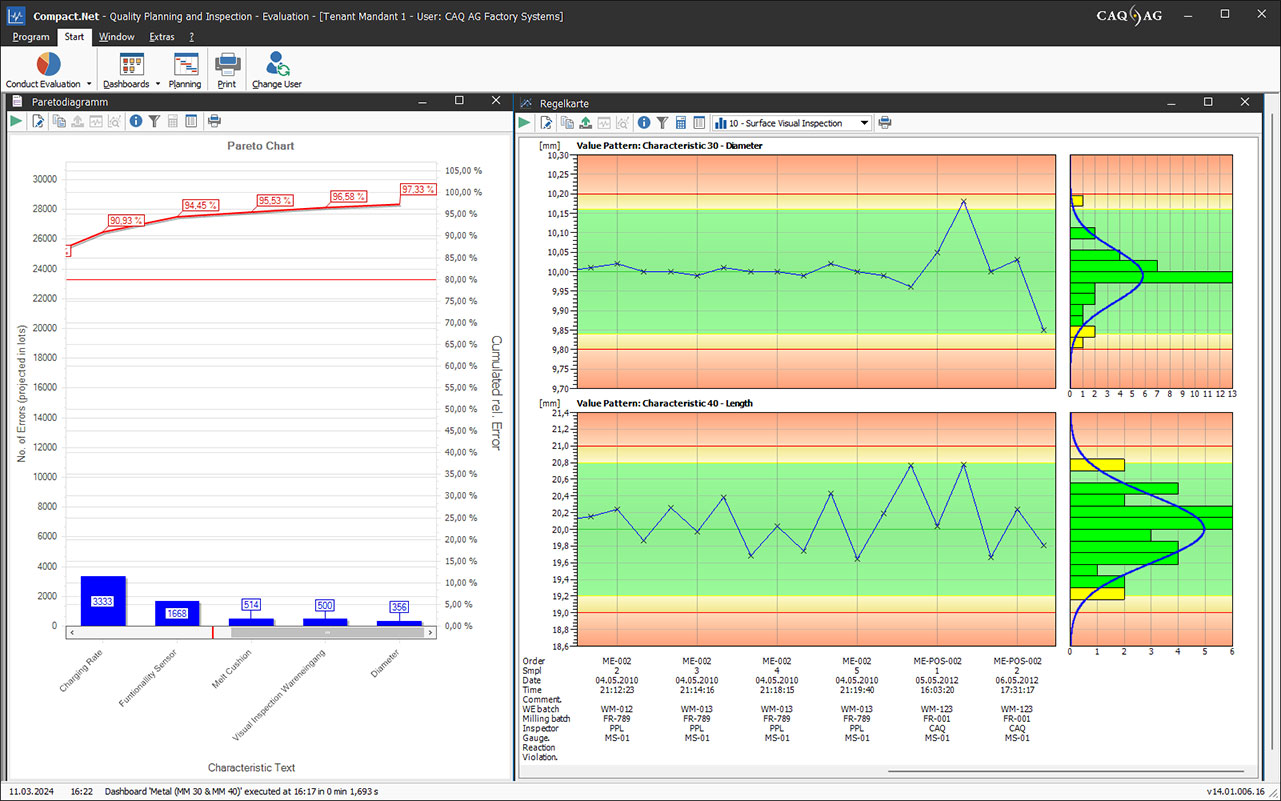This screenshot has height=801, width=1281.
Task: Start Regelkarte evaluation with green play icon
Action: (x=525, y=123)
